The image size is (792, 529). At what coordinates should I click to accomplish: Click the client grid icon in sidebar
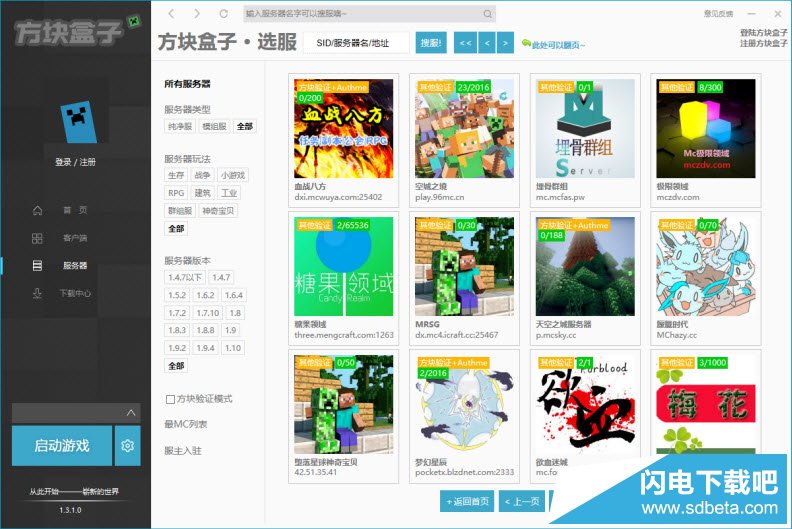coord(37,238)
